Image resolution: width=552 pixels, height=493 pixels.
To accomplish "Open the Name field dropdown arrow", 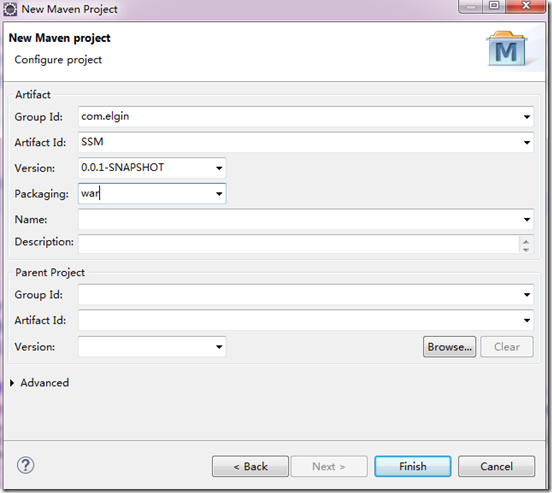I will pyautogui.click(x=527, y=219).
